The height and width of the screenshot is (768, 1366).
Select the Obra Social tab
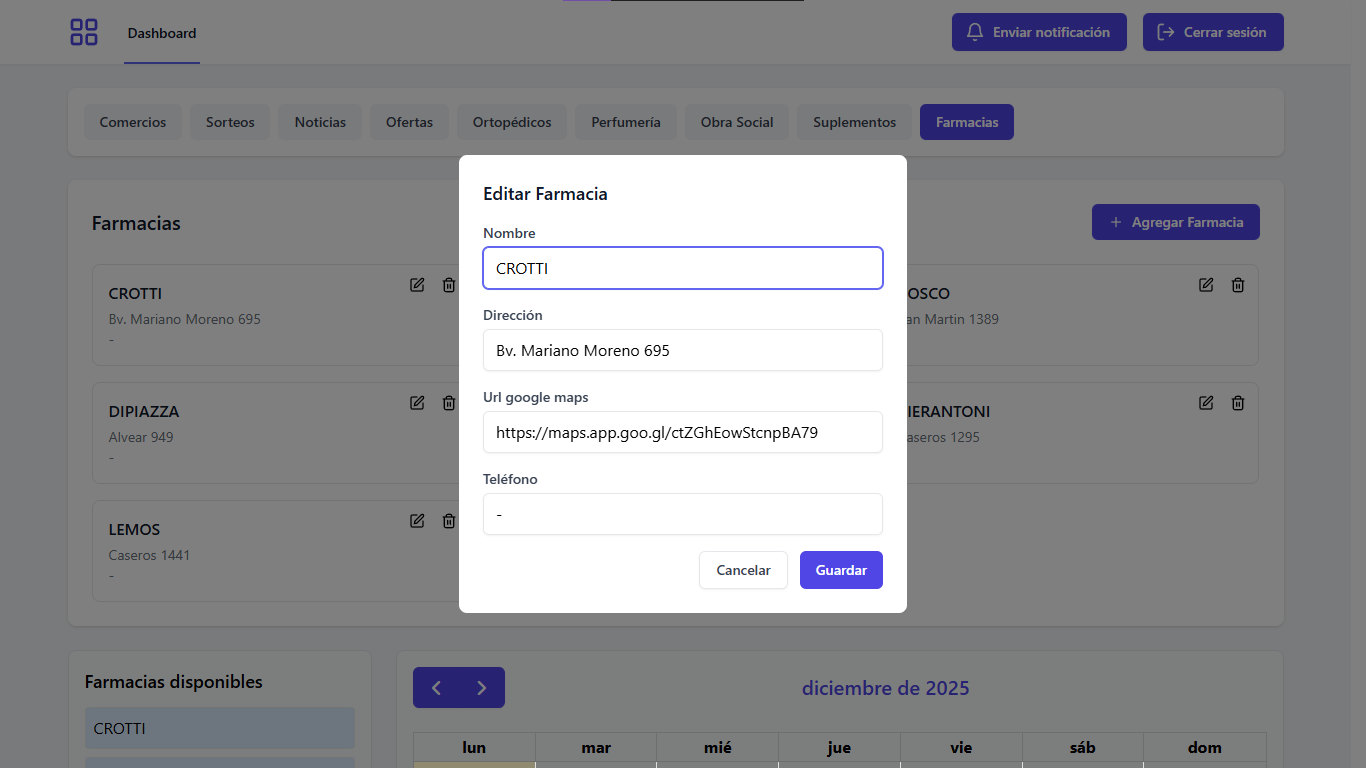pyautogui.click(x=737, y=122)
